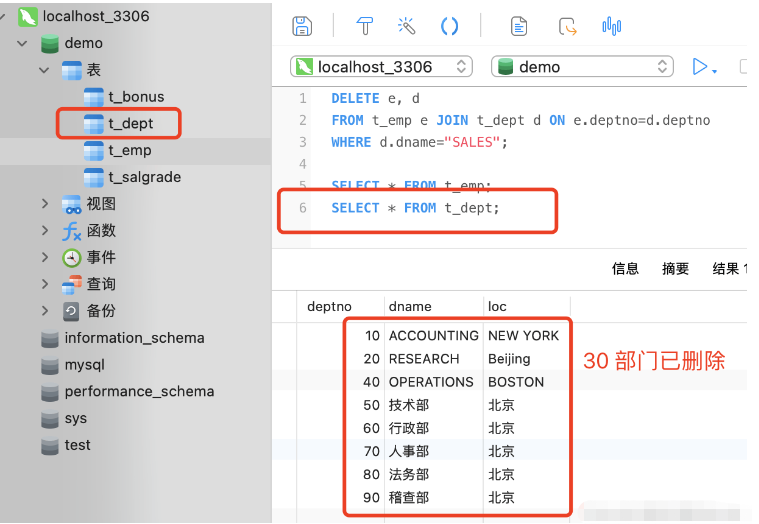This screenshot has height=524, width=759.
Task: Click the SELECT * FROM t_dept line
Action: [415, 208]
